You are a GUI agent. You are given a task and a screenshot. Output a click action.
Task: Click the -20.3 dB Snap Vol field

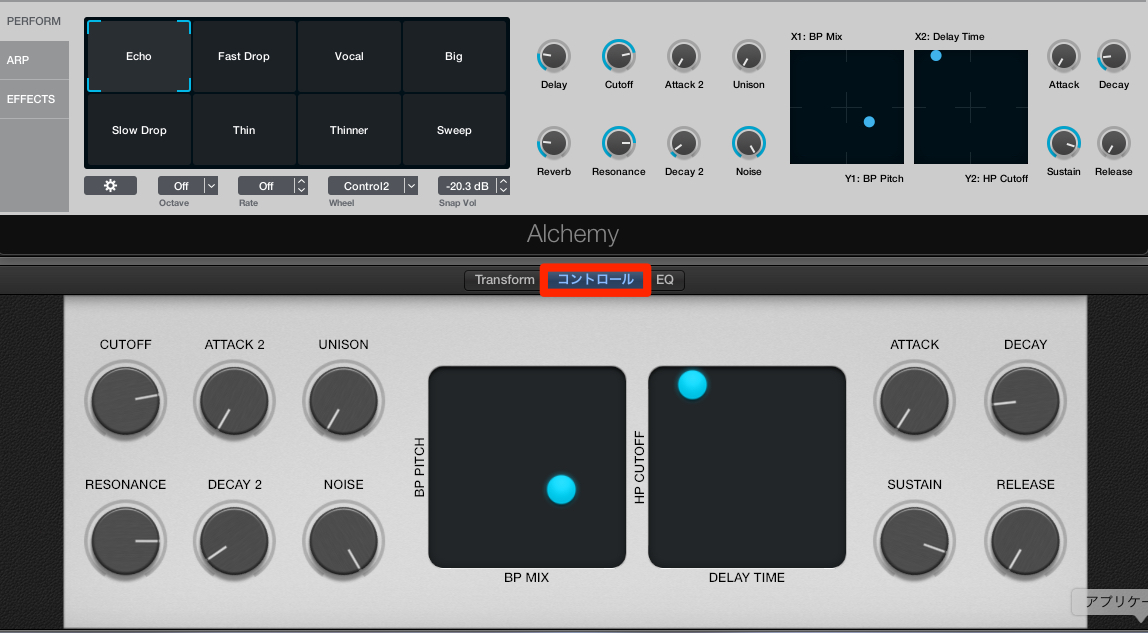[x=467, y=186]
